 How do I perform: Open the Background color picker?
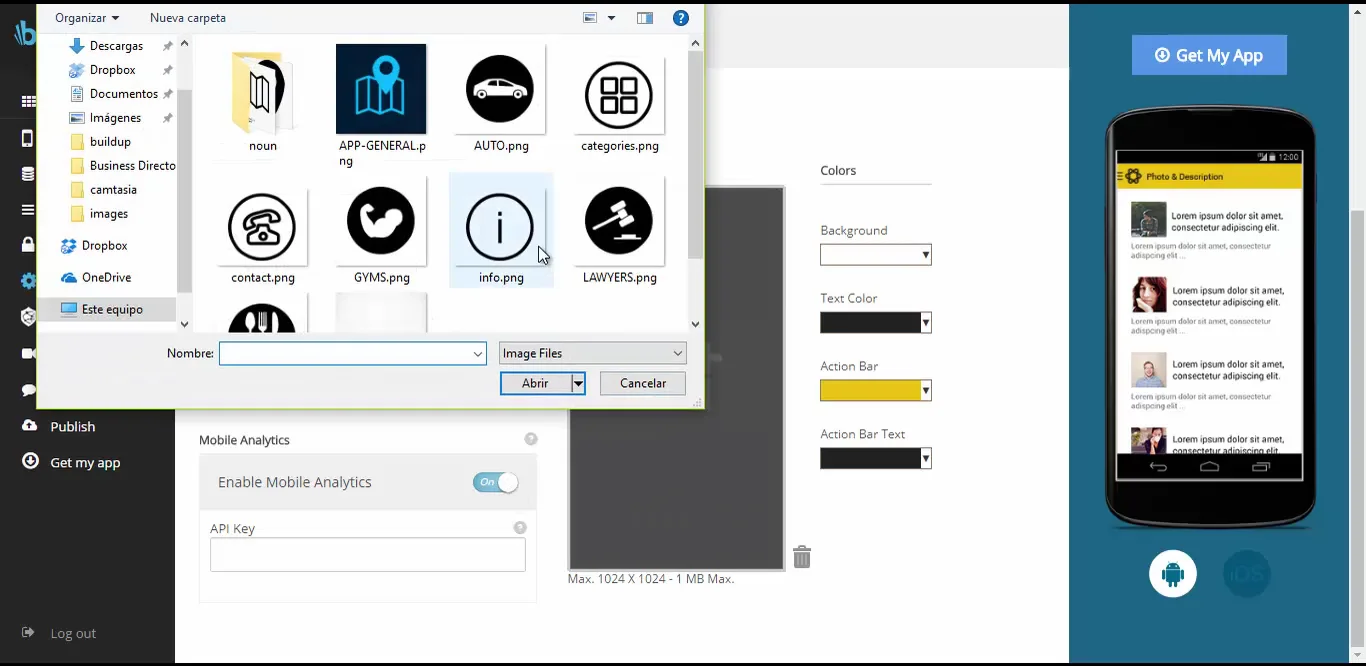pos(876,255)
